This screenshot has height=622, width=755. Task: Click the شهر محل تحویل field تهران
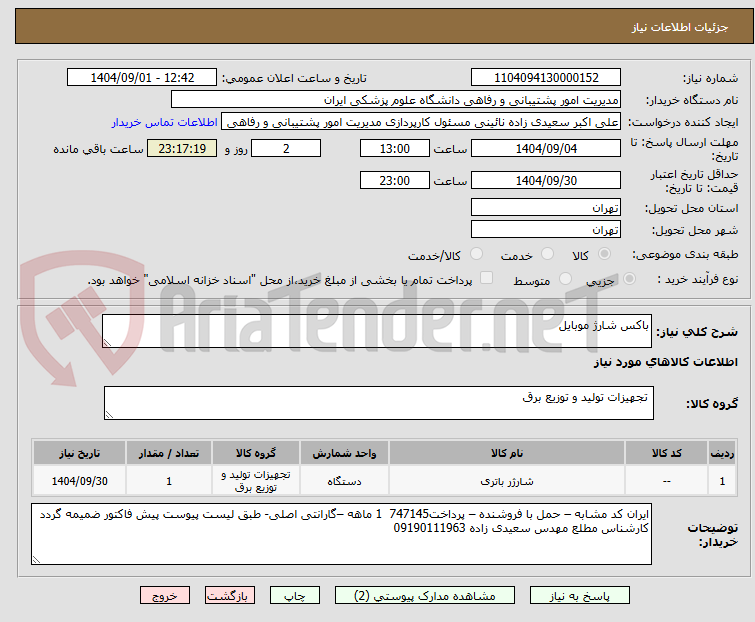click(546, 230)
